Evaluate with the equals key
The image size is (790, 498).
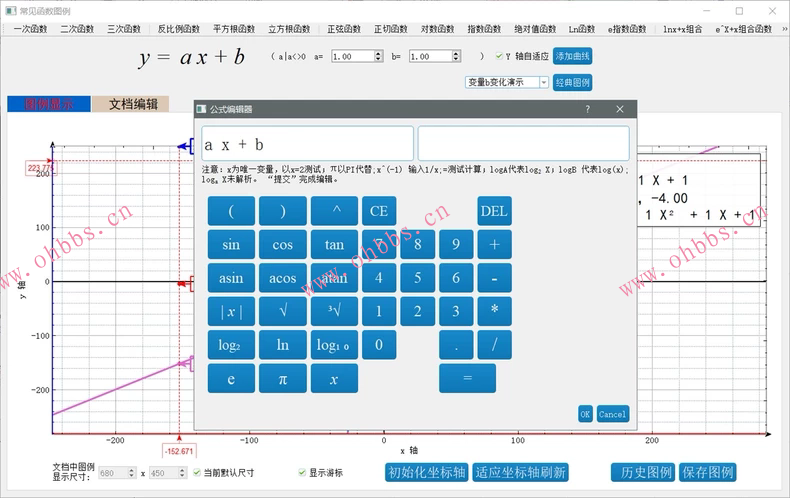click(x=468, y=379)
